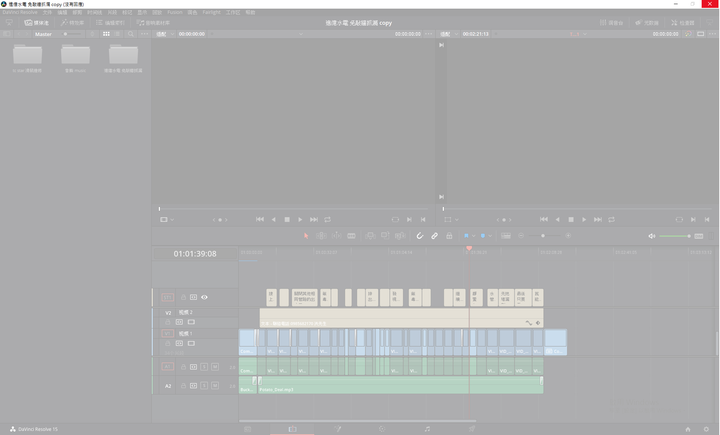The width and height of the screenshot is (720, 435).
Task: Open project settings gear icon
Action: pyautogui.click(x=706, y=429)
